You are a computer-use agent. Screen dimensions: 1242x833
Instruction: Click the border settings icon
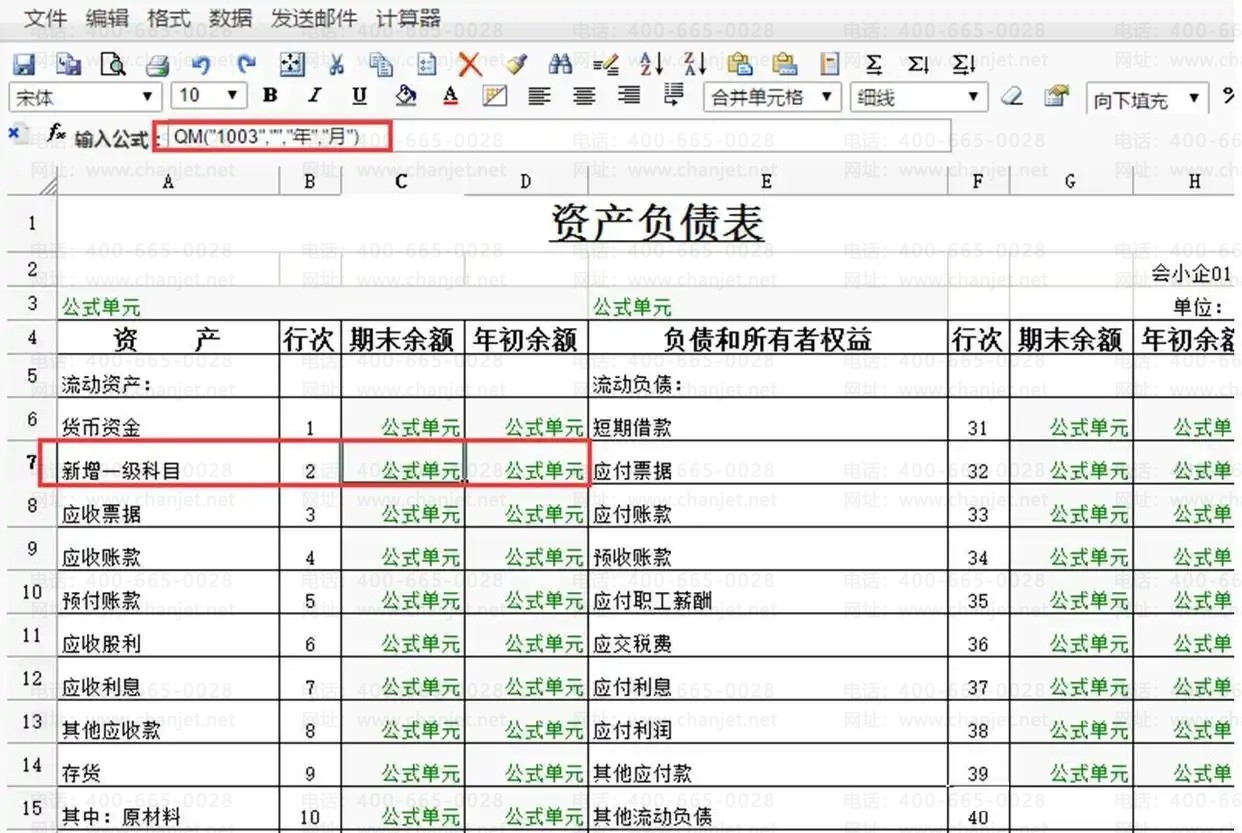[x=494, y=96]
